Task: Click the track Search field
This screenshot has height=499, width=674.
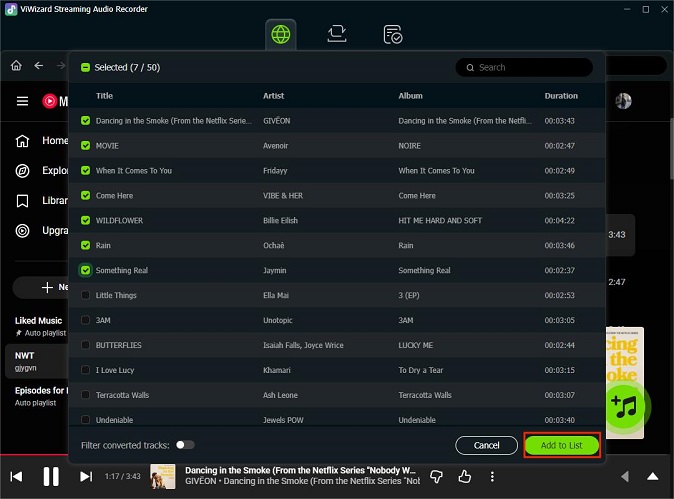Action: (x=524, y=67)
